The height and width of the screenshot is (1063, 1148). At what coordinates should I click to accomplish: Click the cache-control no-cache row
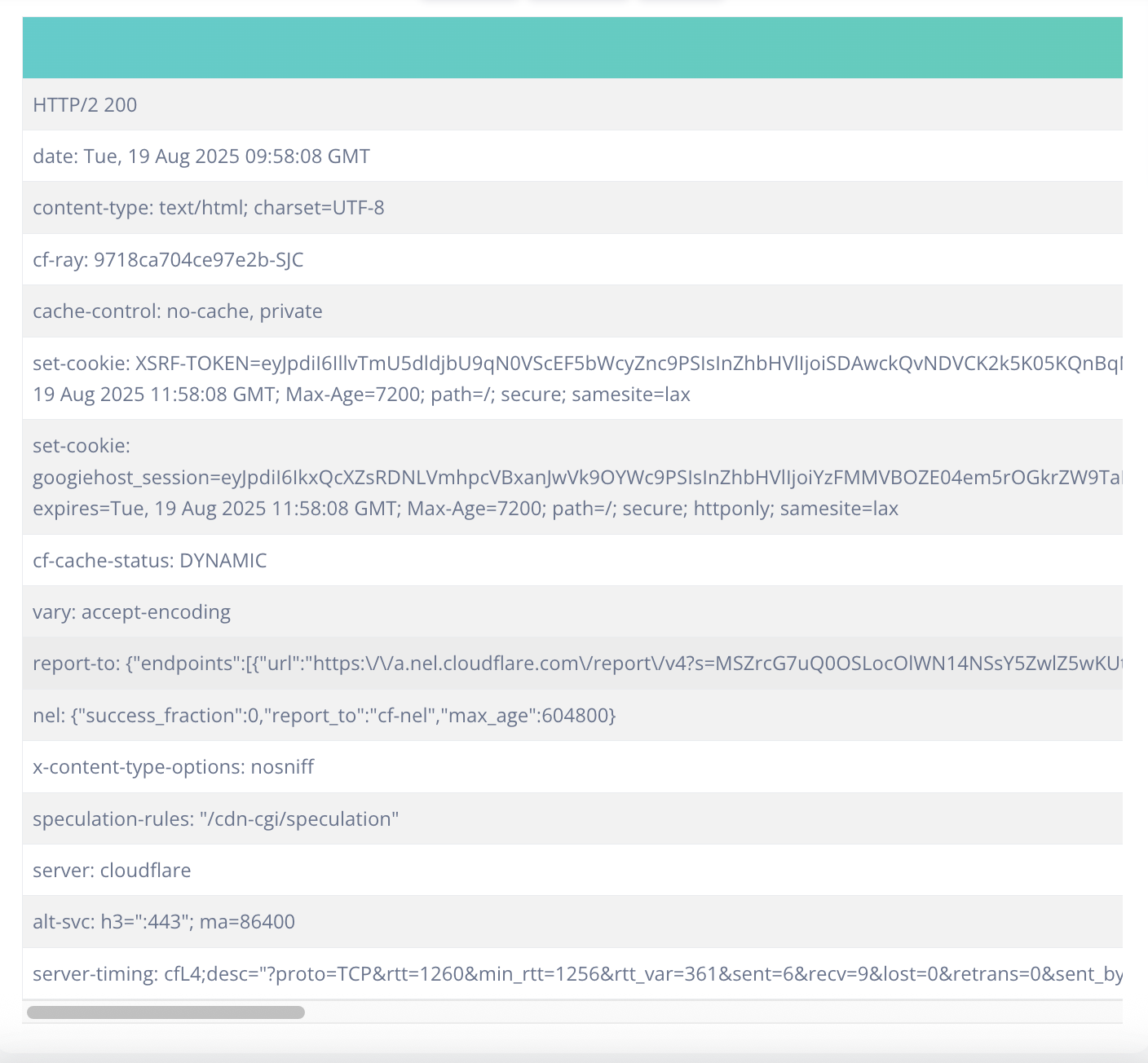click(178, 311)
